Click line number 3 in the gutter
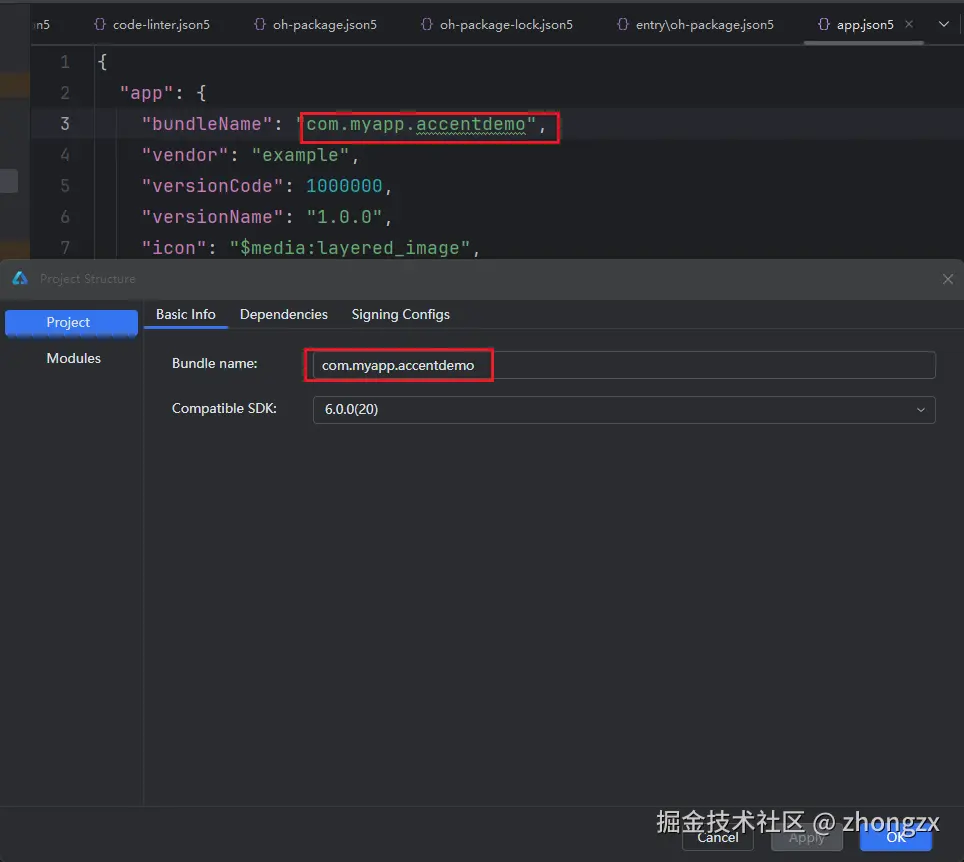The height and width of the screenshot is (862, 964). pos(65,124)
